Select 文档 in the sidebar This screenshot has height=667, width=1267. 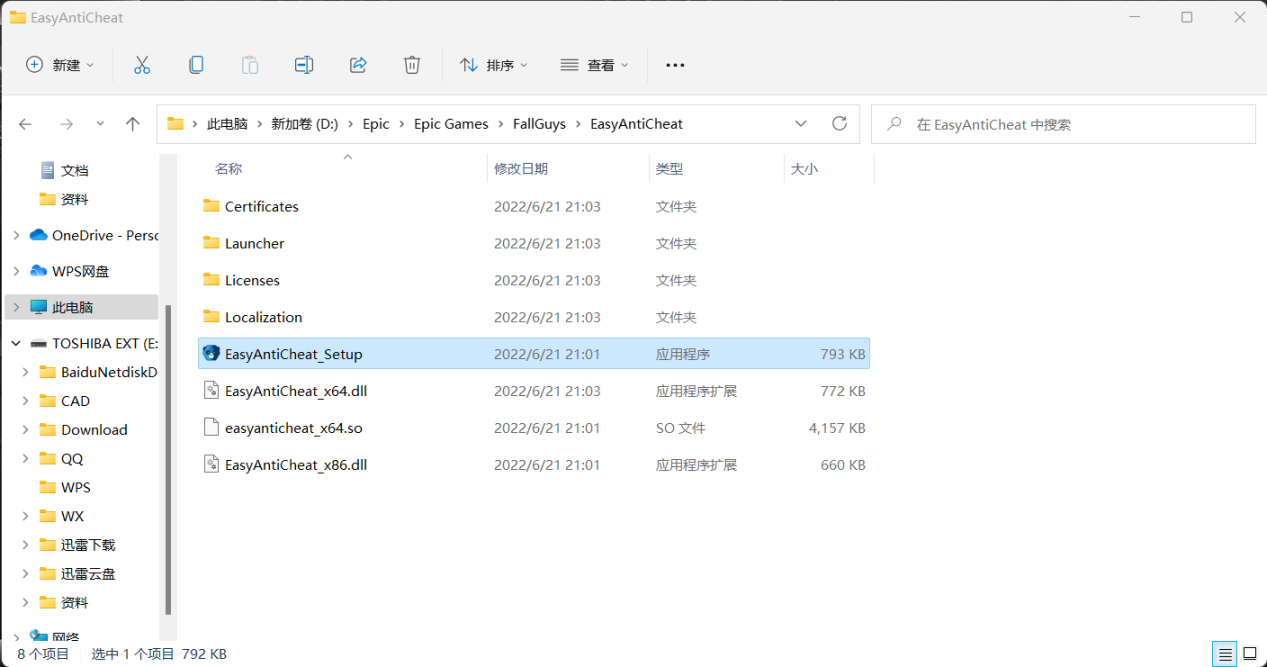pyautogui.click(x=75, y=171)
